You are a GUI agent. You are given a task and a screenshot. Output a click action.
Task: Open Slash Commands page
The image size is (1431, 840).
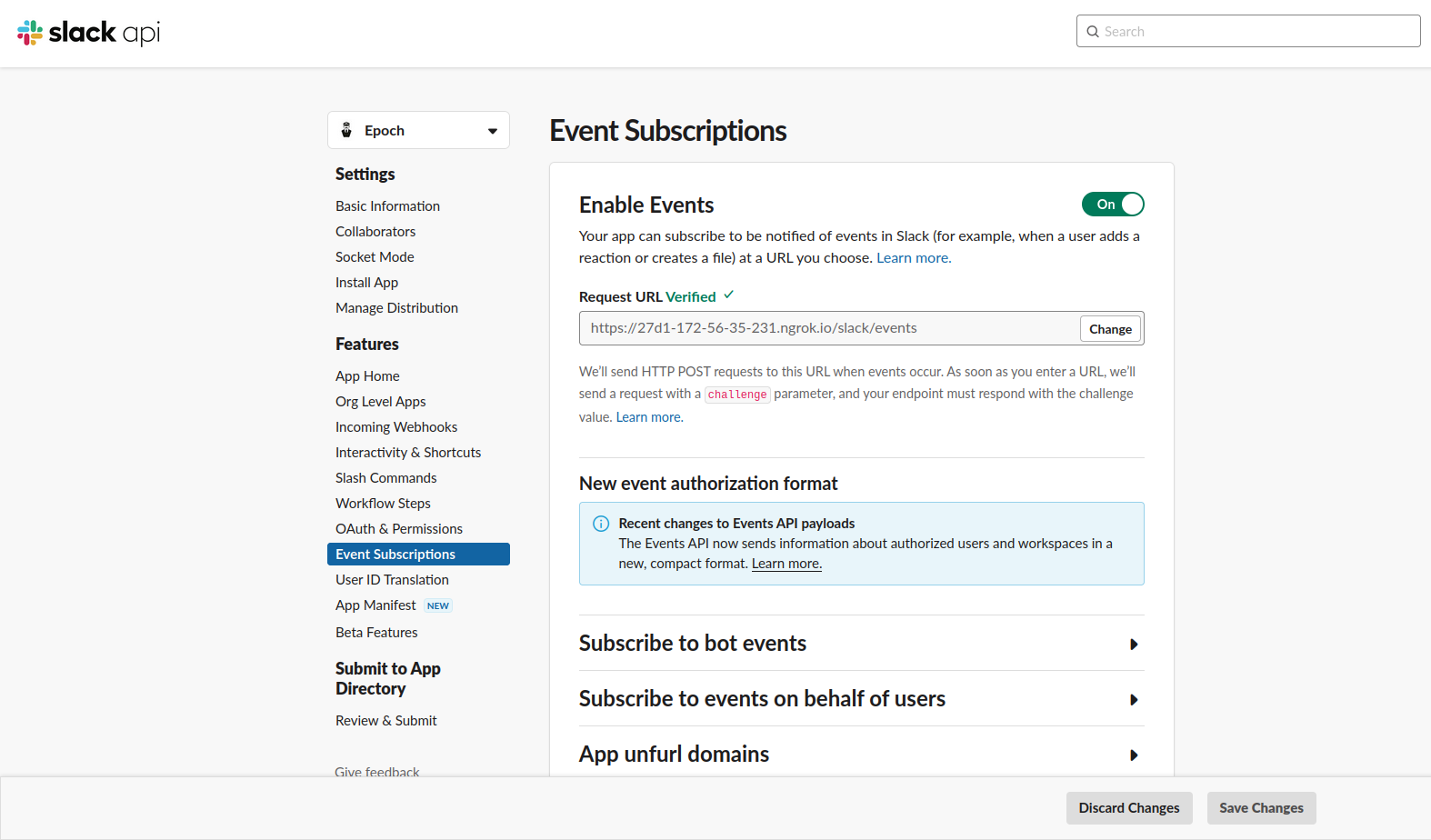(385, 478)
